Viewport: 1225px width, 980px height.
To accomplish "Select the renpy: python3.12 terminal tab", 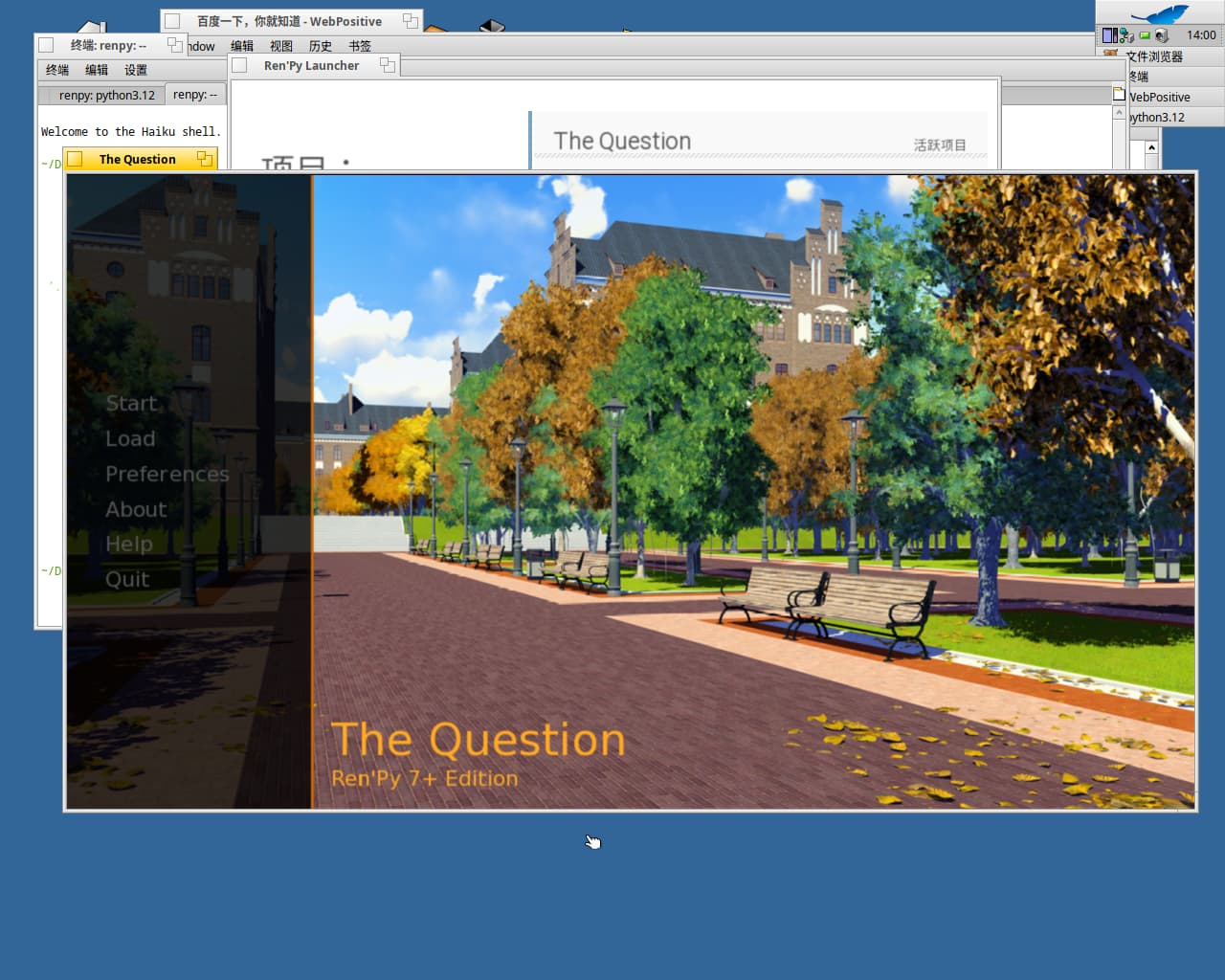I will tap(100, 95).
